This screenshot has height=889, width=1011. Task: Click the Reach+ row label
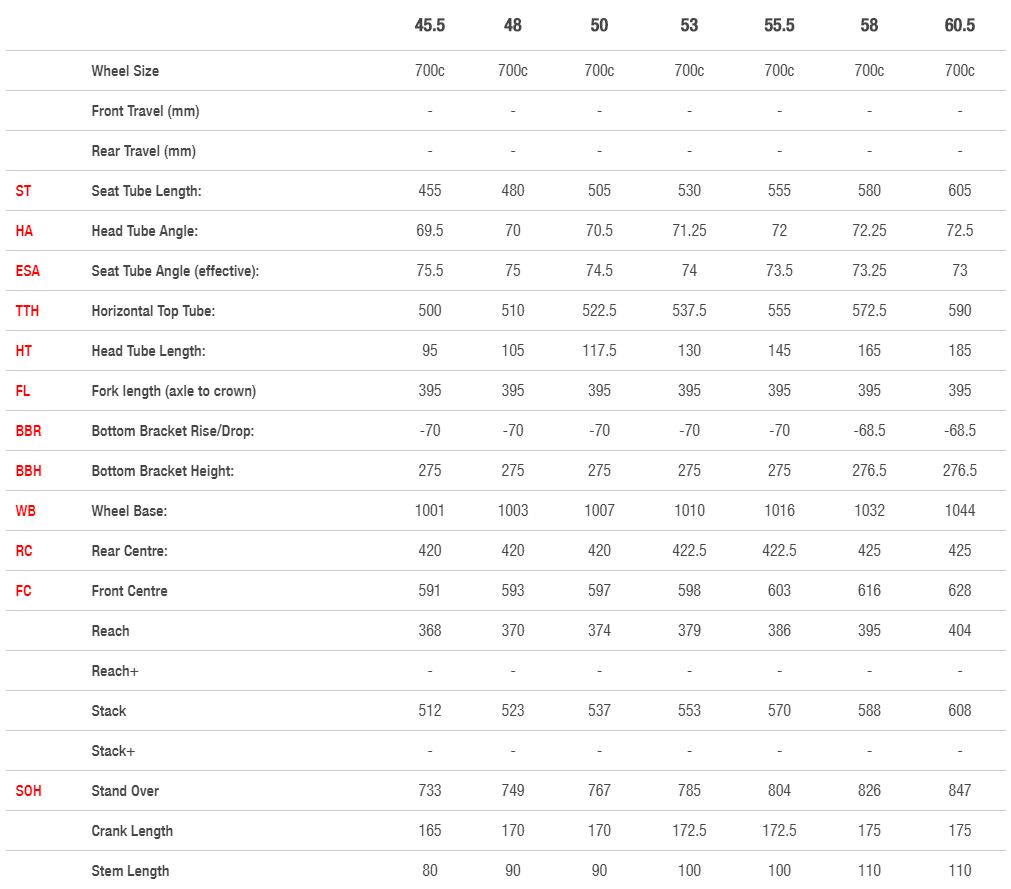click(x=115, y=671)
